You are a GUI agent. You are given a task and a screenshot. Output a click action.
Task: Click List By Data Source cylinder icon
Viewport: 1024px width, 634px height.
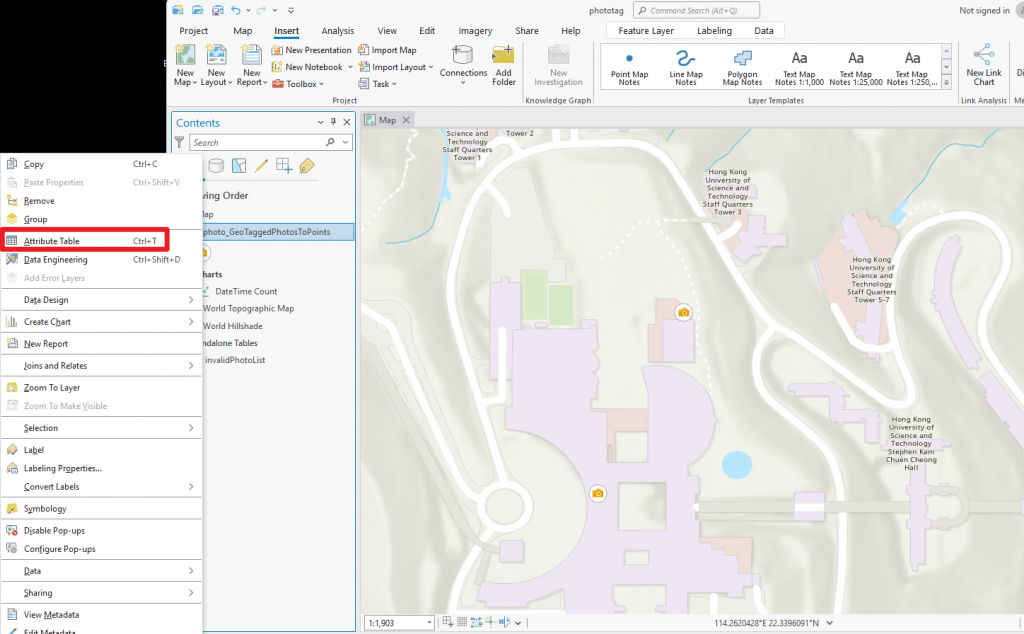[x=216, y=166]
